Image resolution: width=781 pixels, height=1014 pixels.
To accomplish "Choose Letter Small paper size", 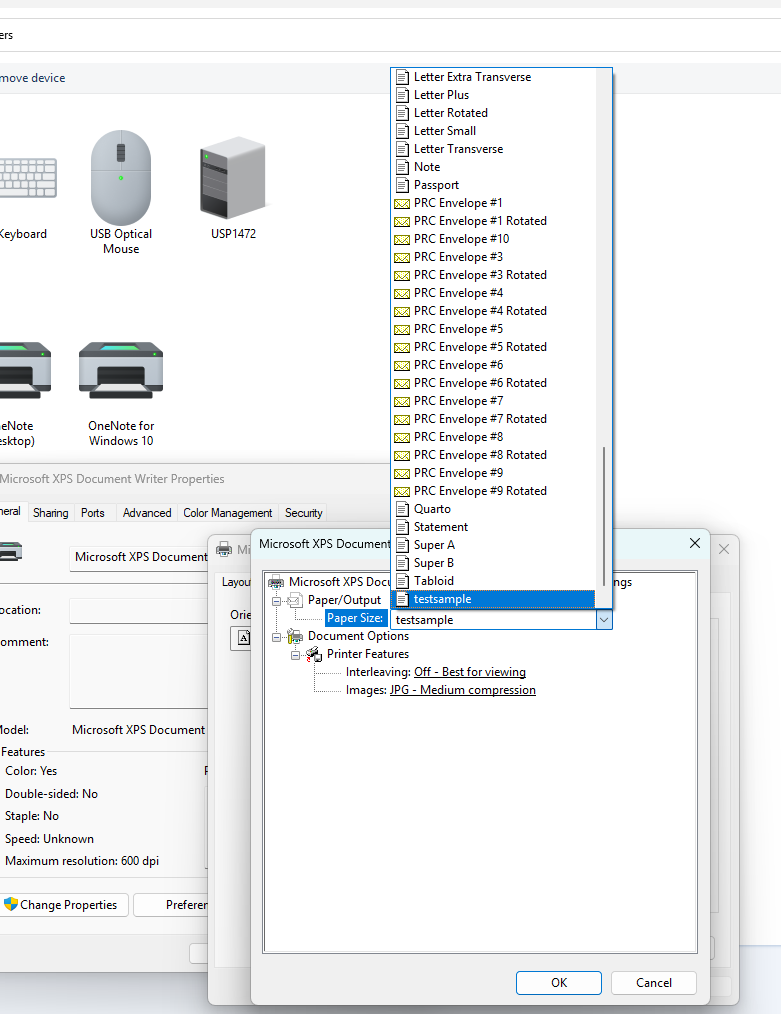I will (x=493, y=131).
